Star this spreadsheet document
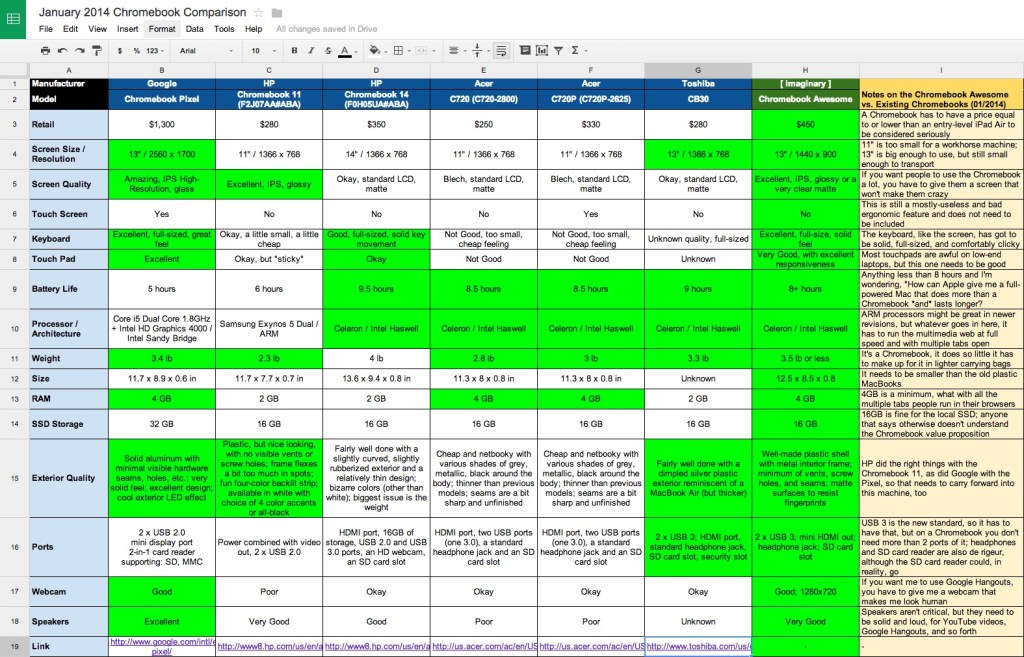The image size is (1024, 657). 259,12
